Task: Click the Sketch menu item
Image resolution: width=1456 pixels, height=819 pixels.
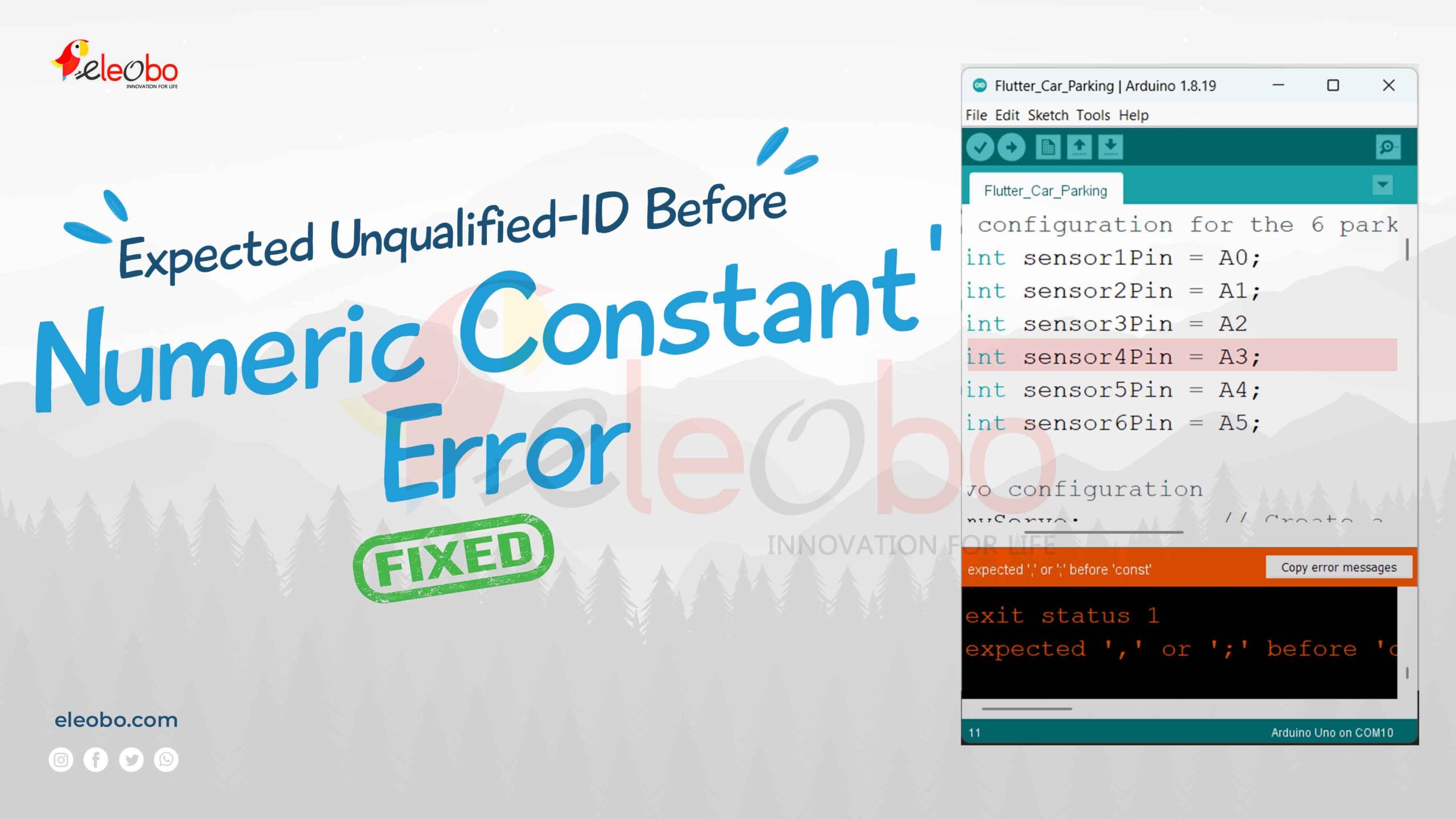Action: [x=1048, y=114]
